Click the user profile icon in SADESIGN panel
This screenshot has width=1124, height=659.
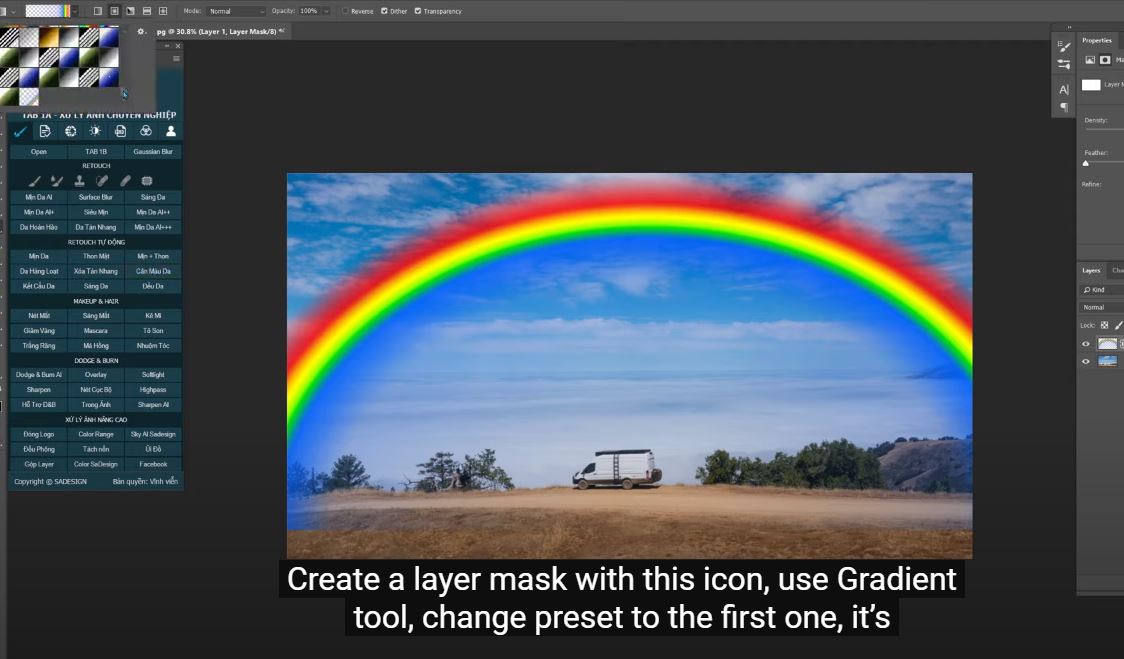pyautogui.click(x=170, y=131)
